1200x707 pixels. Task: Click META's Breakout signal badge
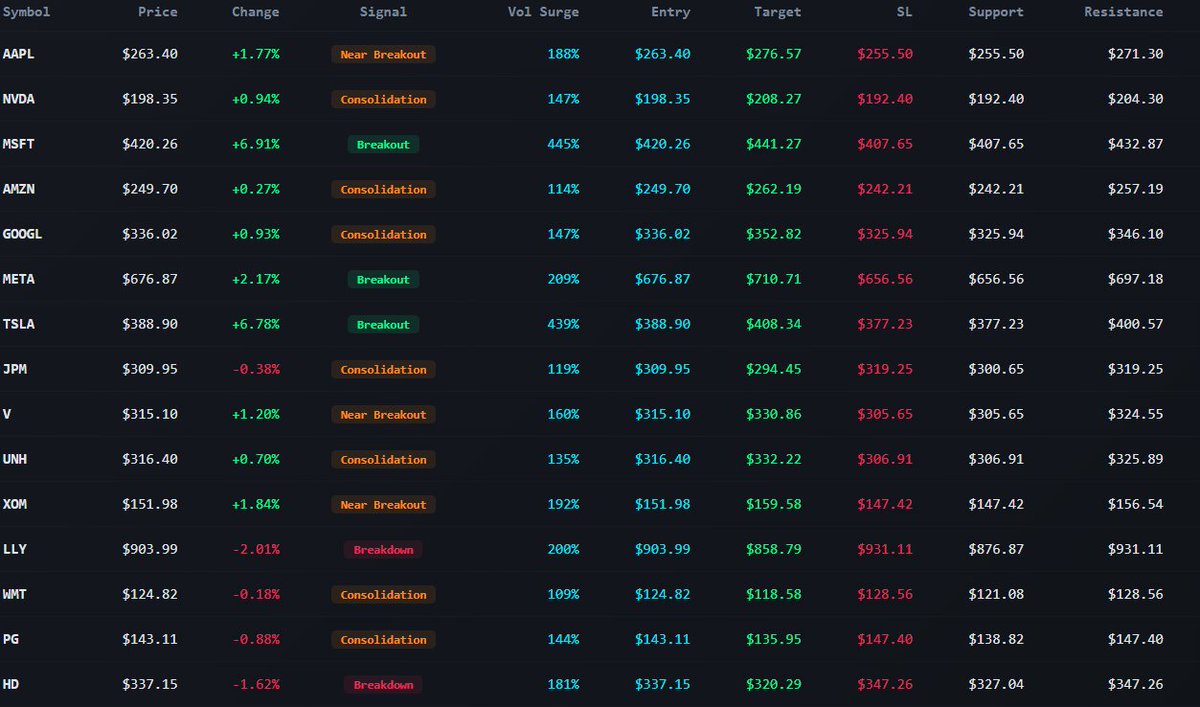(383, 279)
